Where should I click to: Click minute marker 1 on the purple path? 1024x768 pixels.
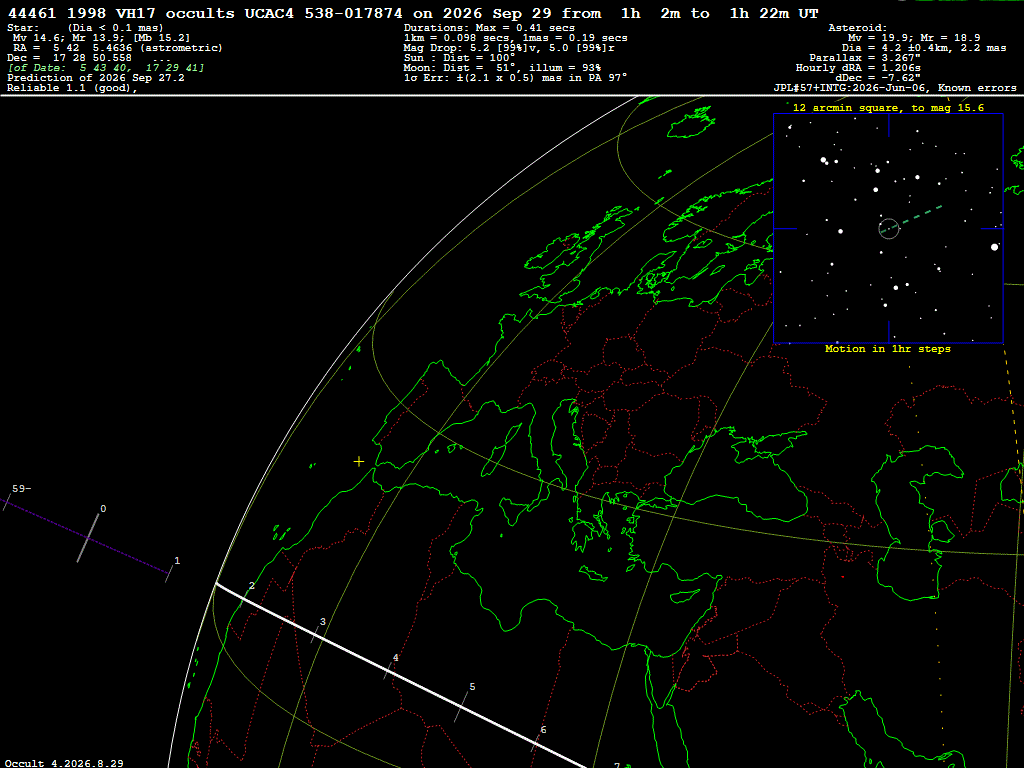click(x=176, y=560)
